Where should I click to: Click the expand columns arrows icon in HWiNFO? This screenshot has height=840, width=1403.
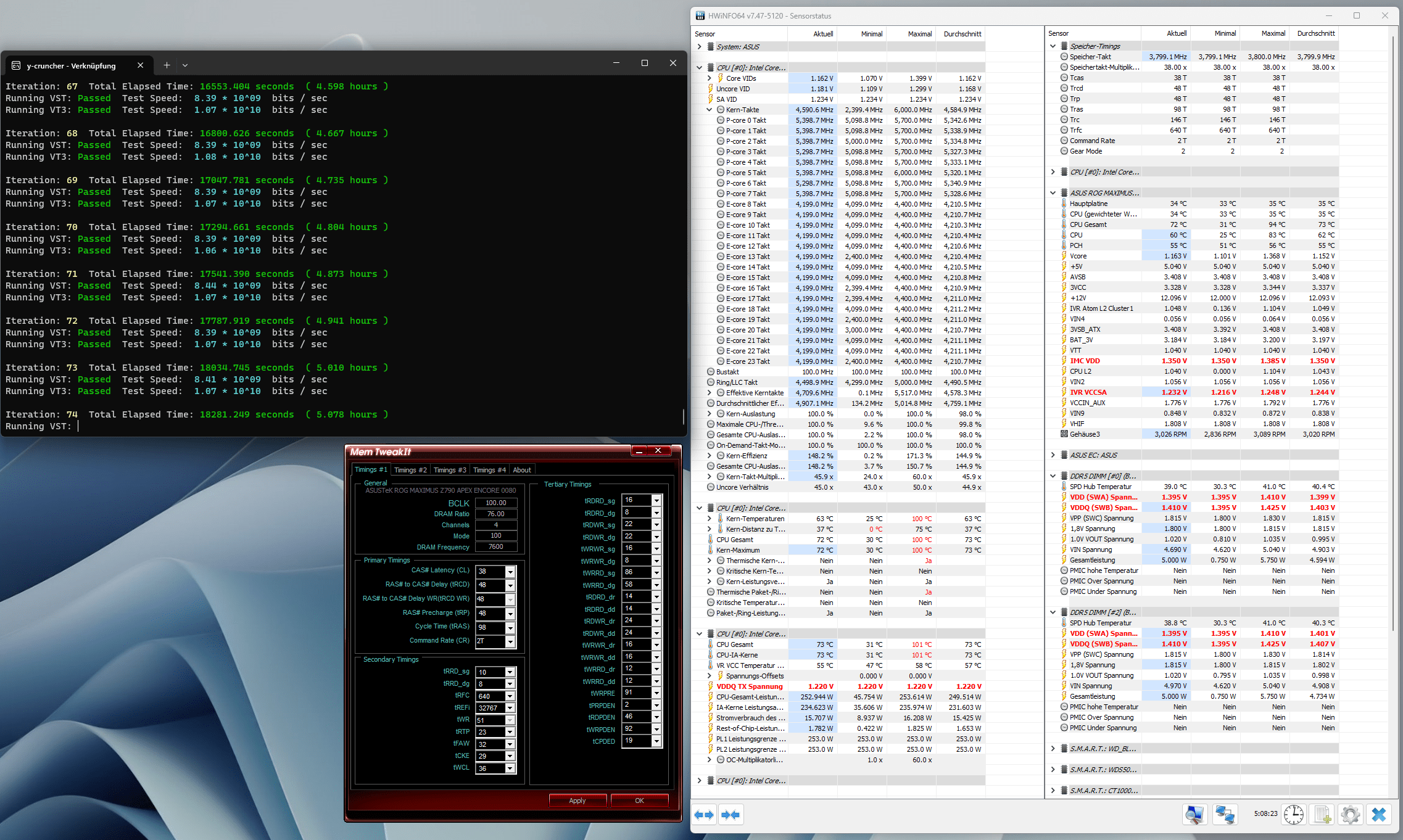pyautogui.click(x=704, y=815)
